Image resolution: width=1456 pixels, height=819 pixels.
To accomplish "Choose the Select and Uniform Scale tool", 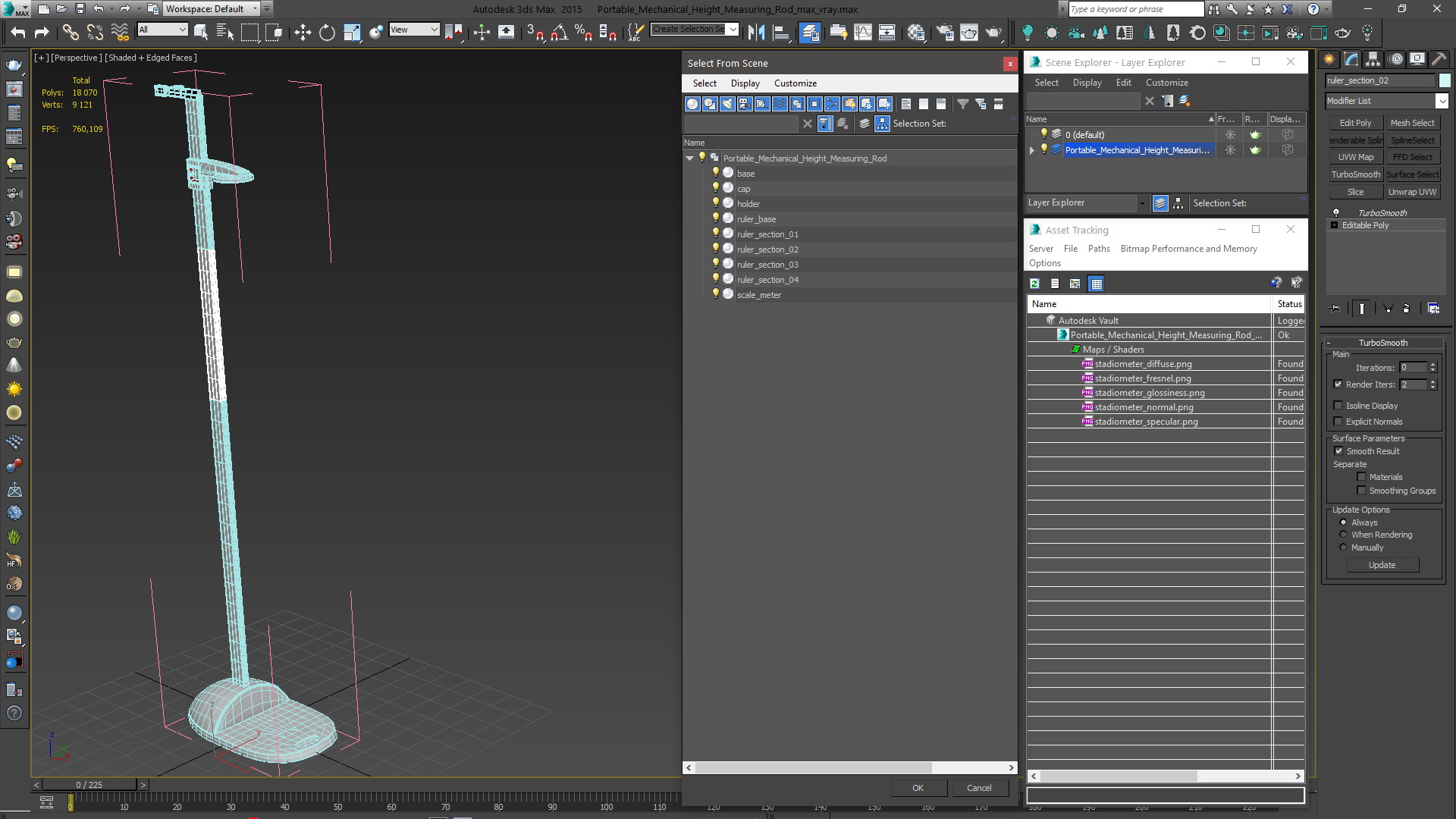I will [x=352, y=32].
